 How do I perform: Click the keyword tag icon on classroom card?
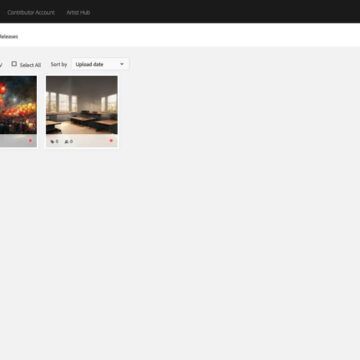click(x=52, y=142)
